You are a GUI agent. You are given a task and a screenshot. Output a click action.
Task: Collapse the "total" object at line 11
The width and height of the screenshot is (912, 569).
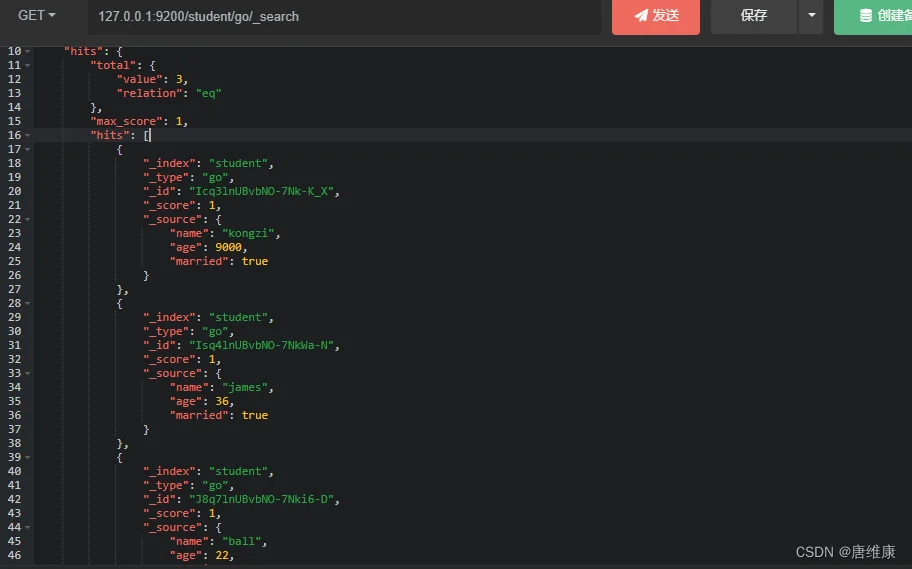28,65
